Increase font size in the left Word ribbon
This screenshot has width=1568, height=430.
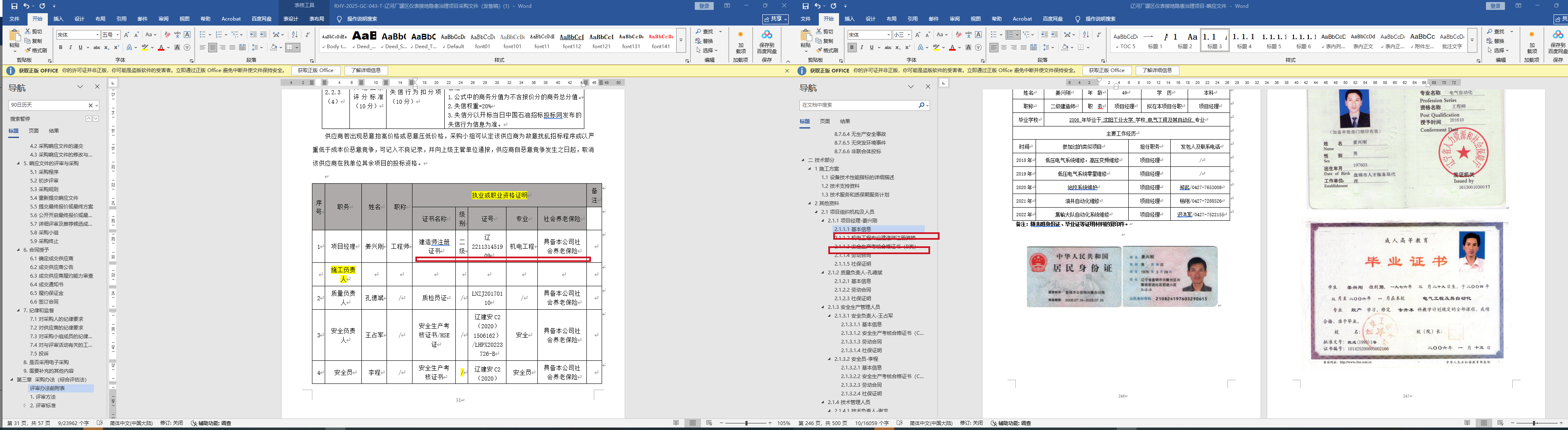(127, 35)
